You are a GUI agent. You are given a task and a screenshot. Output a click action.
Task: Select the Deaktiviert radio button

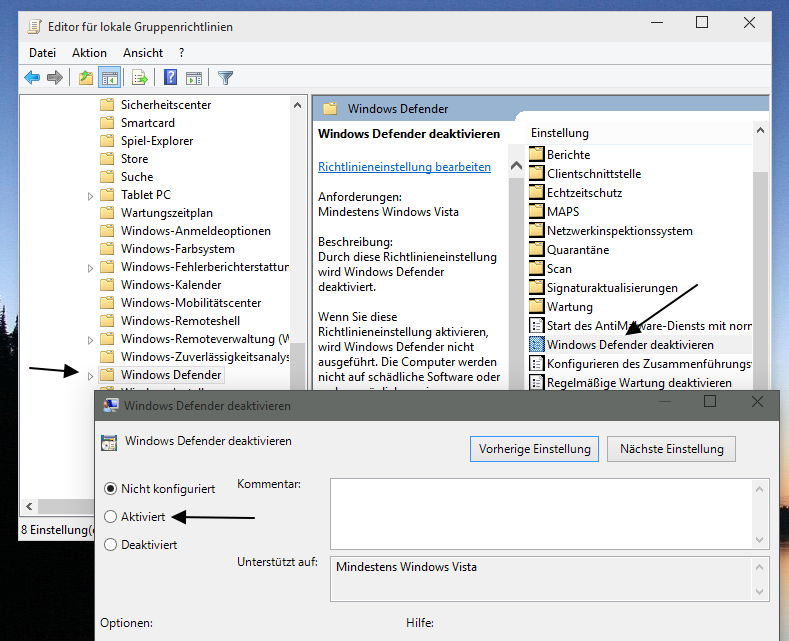110,544
